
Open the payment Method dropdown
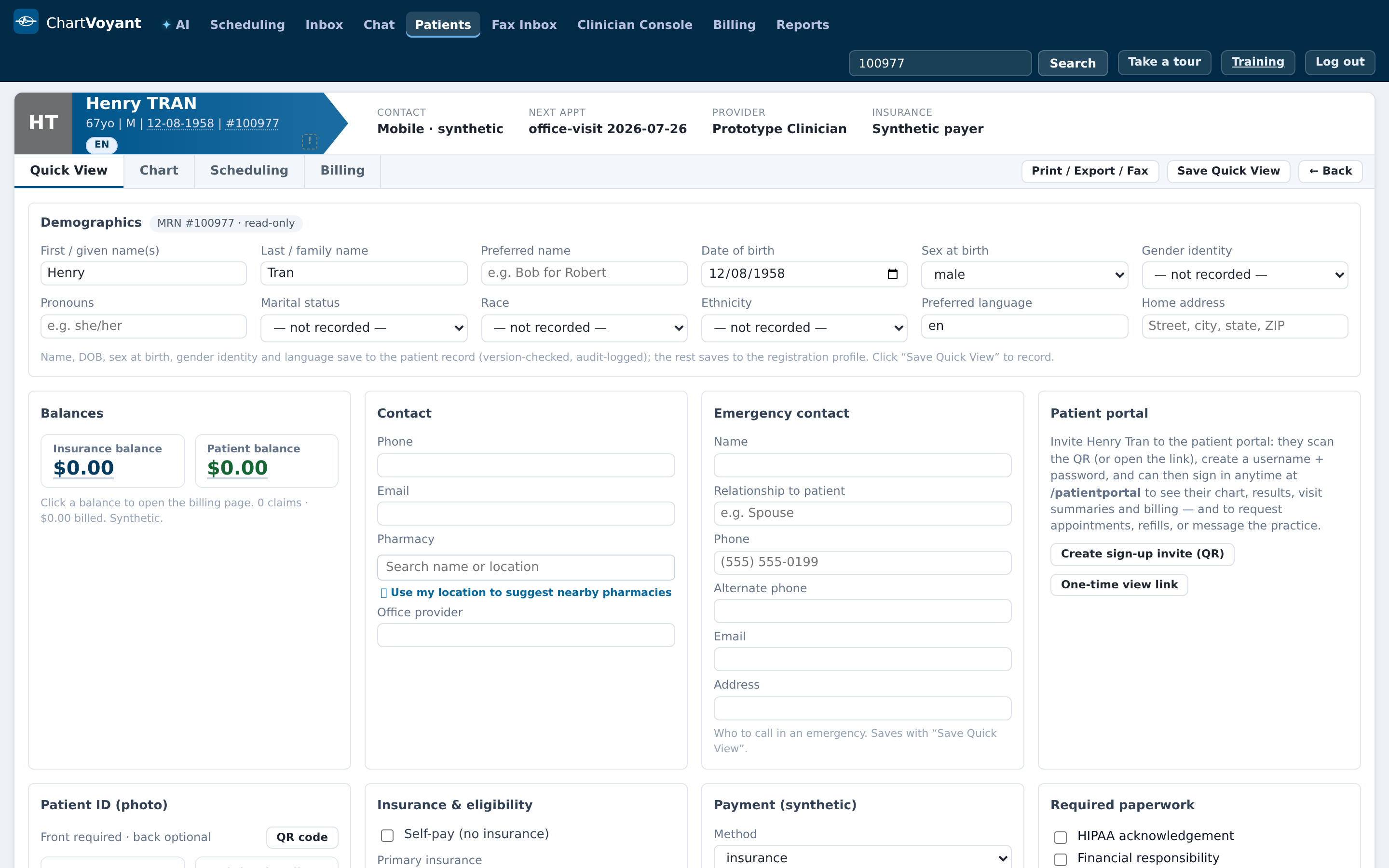863,857
